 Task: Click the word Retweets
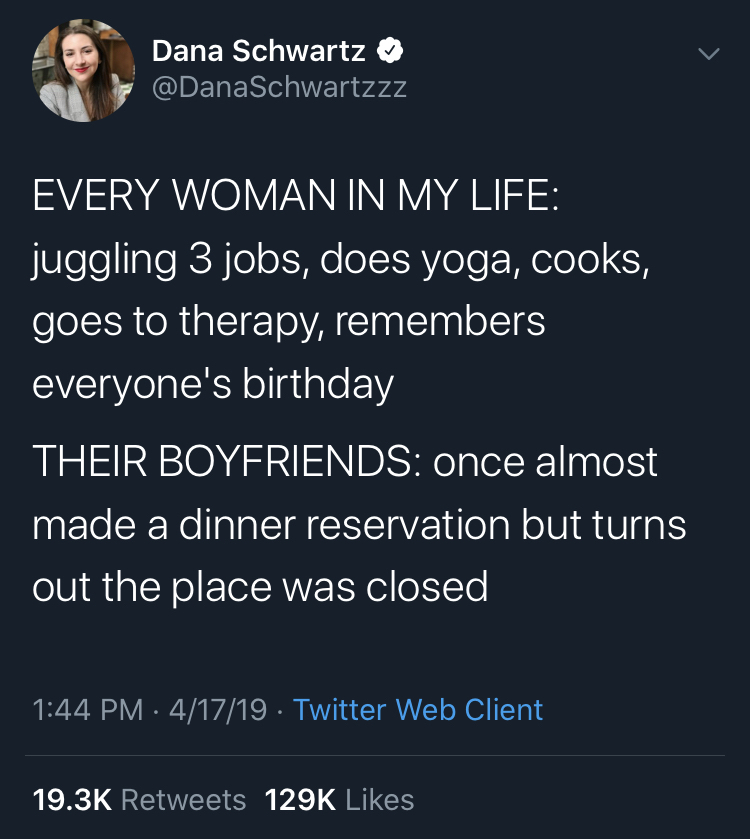[183, 799]
